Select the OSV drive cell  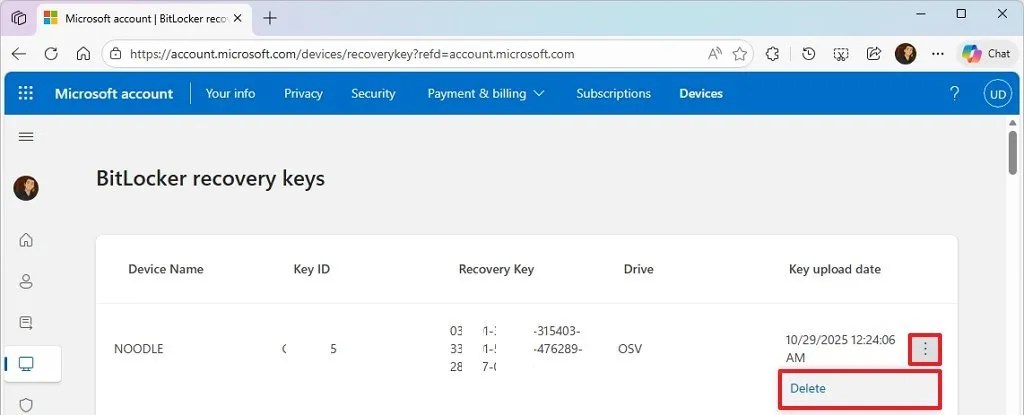coord(630,349)
